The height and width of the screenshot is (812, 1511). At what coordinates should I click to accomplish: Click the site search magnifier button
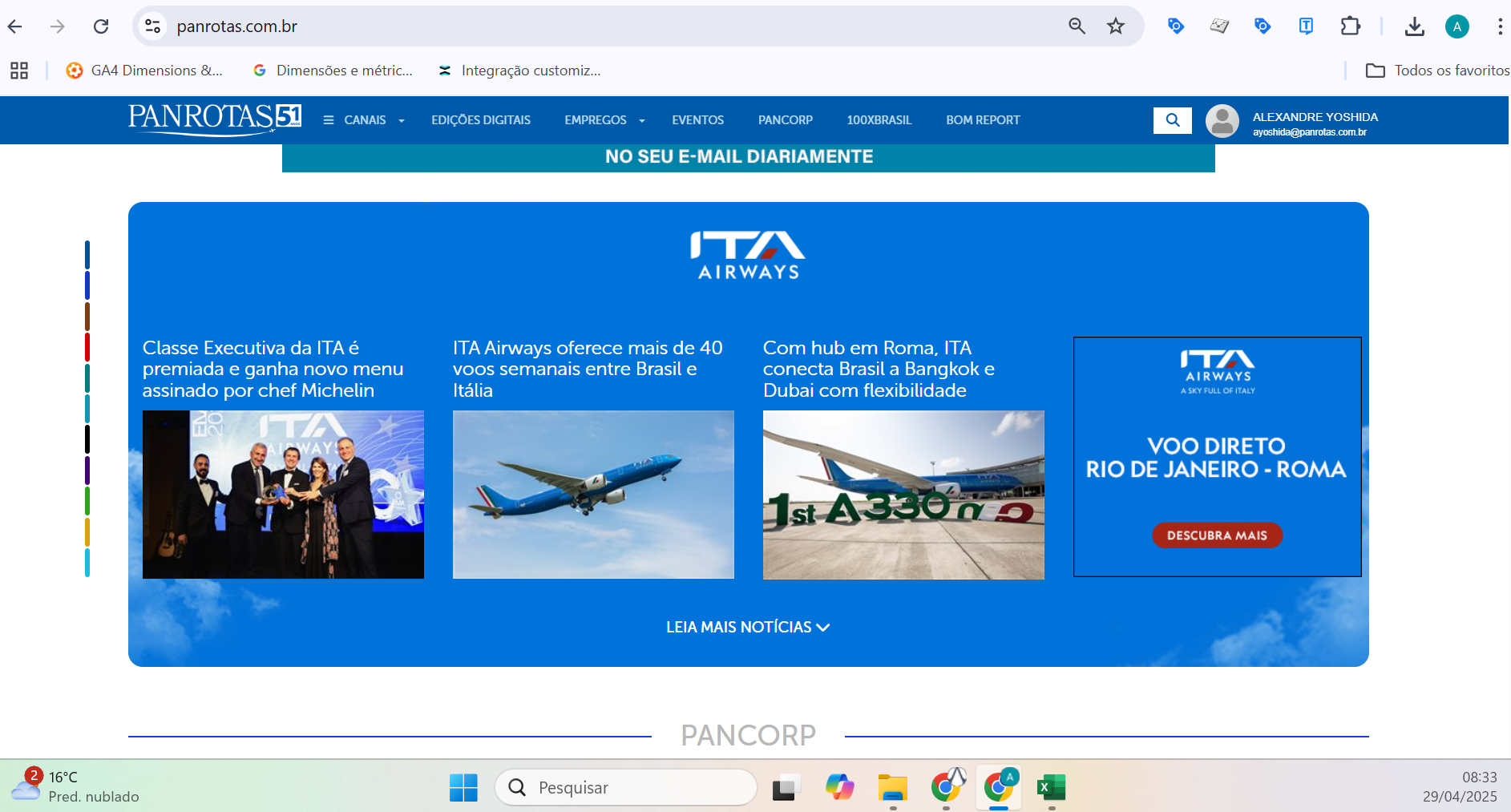pos(1173,120)
